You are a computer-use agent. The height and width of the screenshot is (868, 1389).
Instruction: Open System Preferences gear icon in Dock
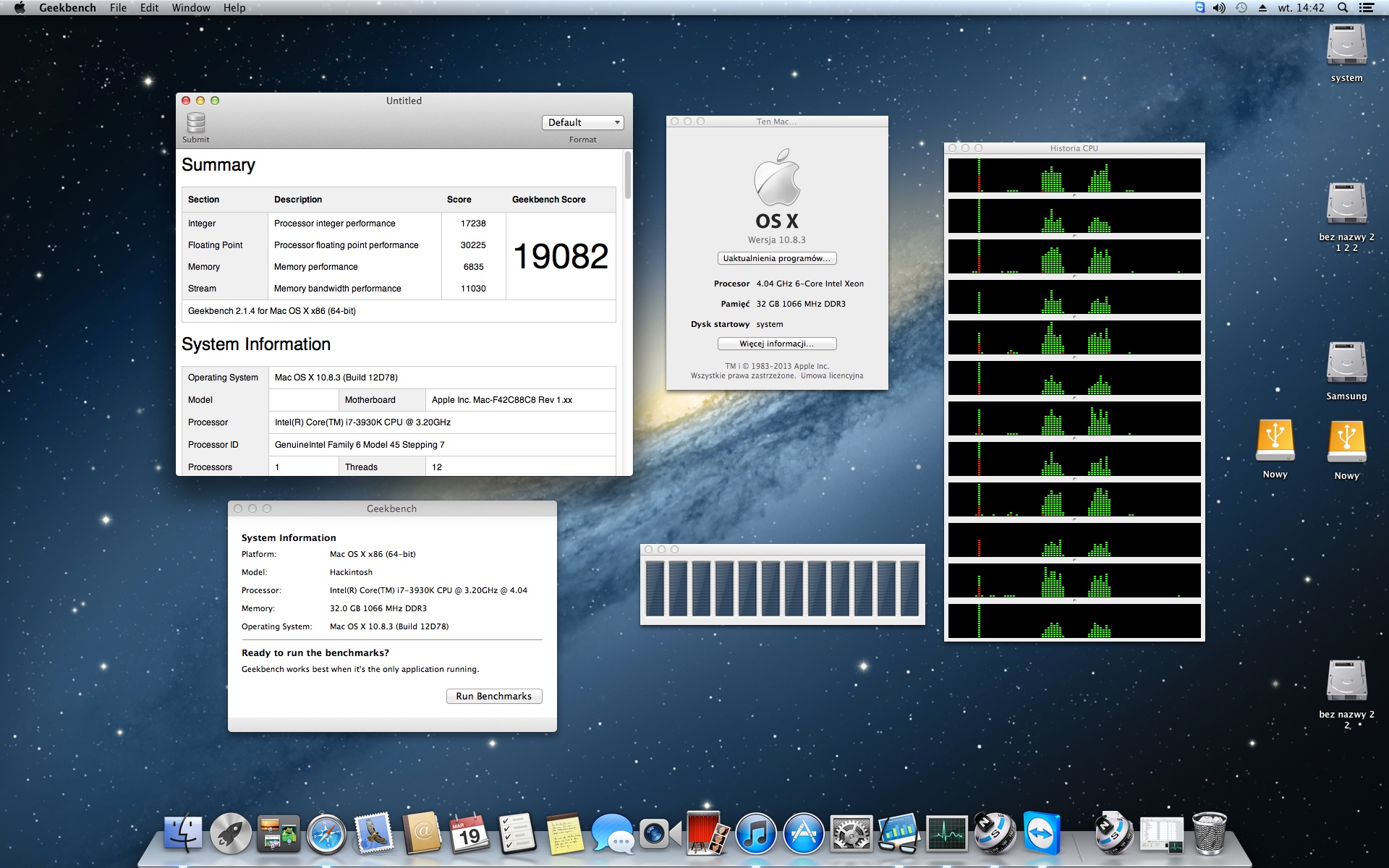[851, 833]
